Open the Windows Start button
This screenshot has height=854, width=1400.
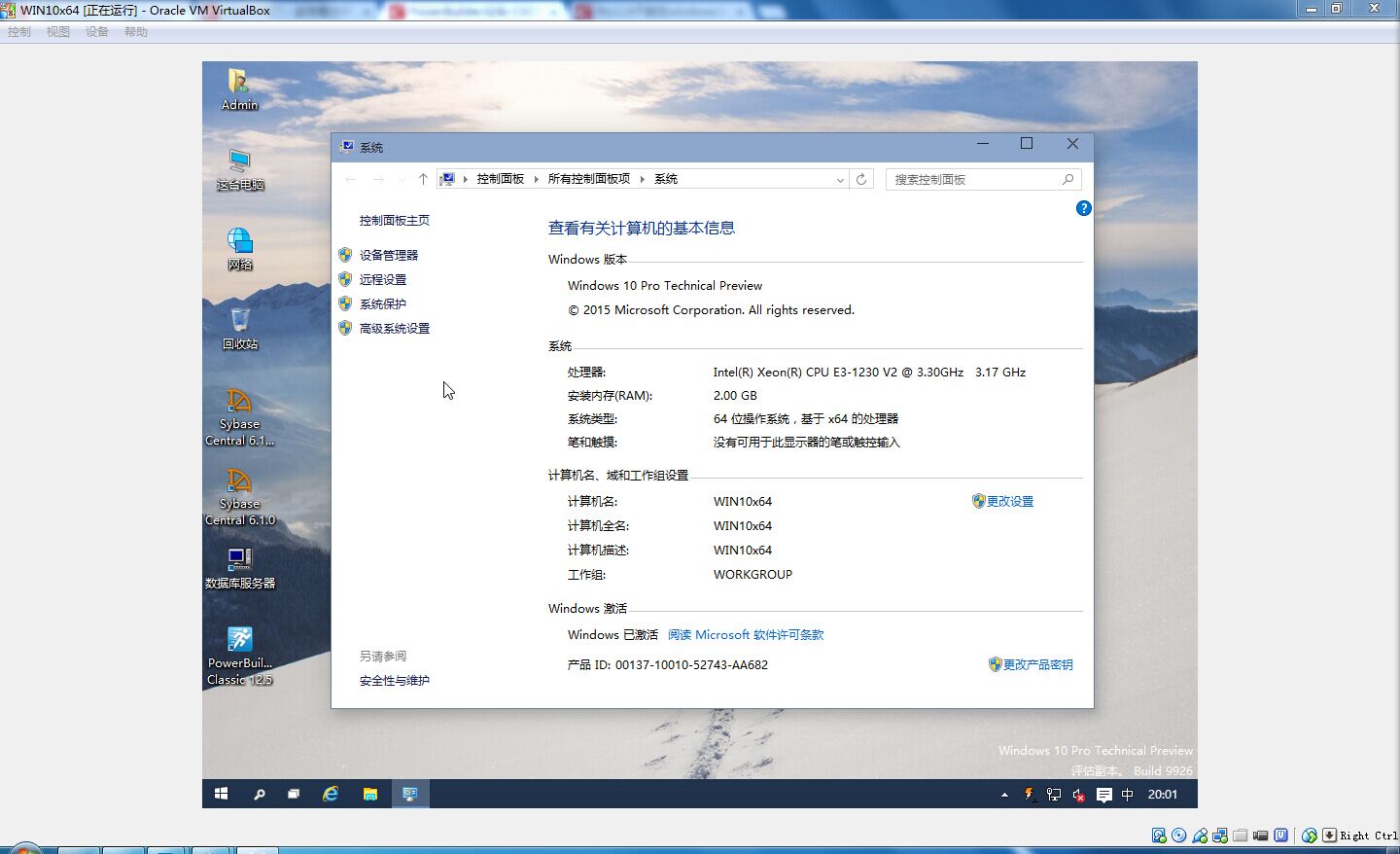coord(221,794)
